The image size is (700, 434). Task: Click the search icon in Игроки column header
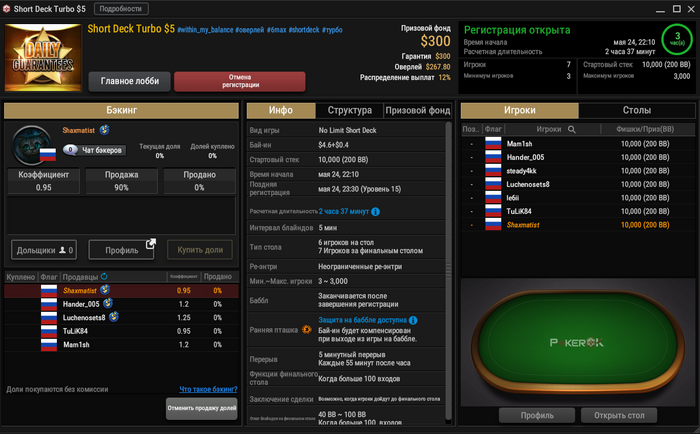(571, 129)
